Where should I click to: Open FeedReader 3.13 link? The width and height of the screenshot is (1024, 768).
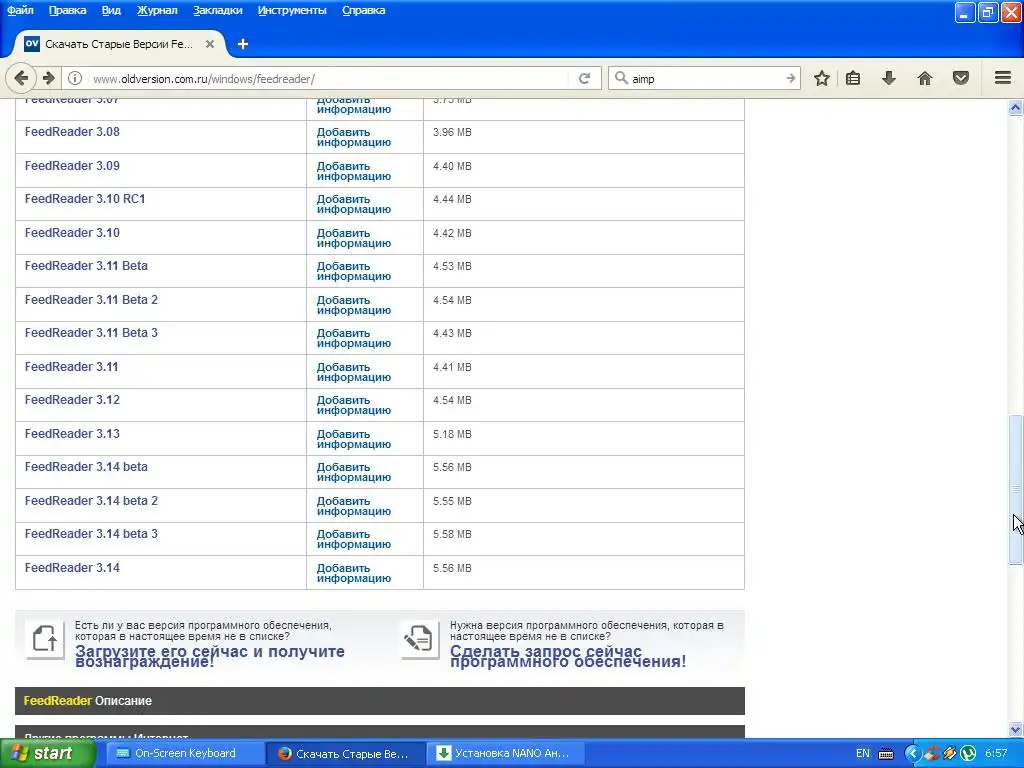[72, 434]
